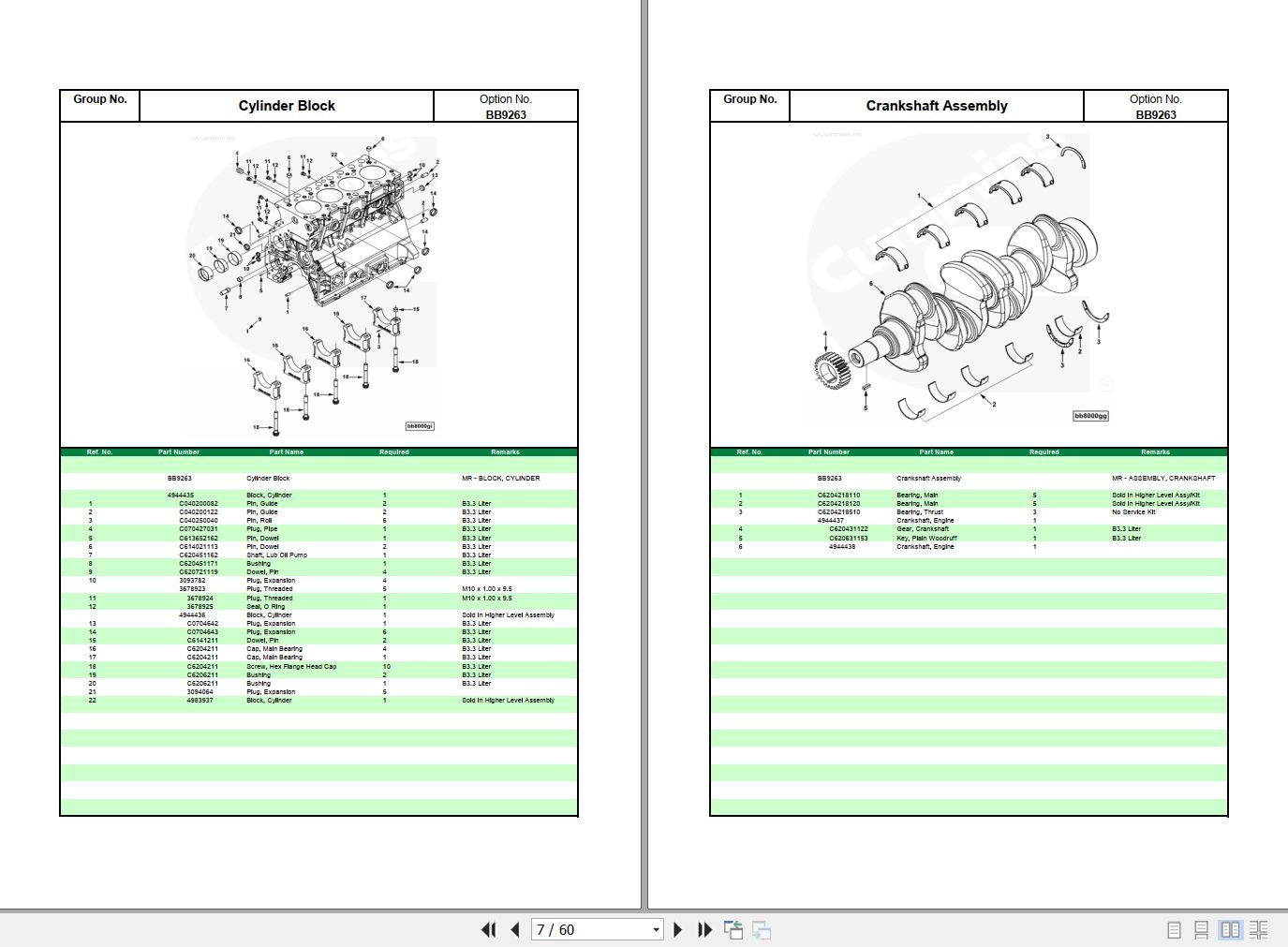Viewport: 1288px width, 947px height.
Task: Toggle two-page facing layout
Action: (1230, 929)
